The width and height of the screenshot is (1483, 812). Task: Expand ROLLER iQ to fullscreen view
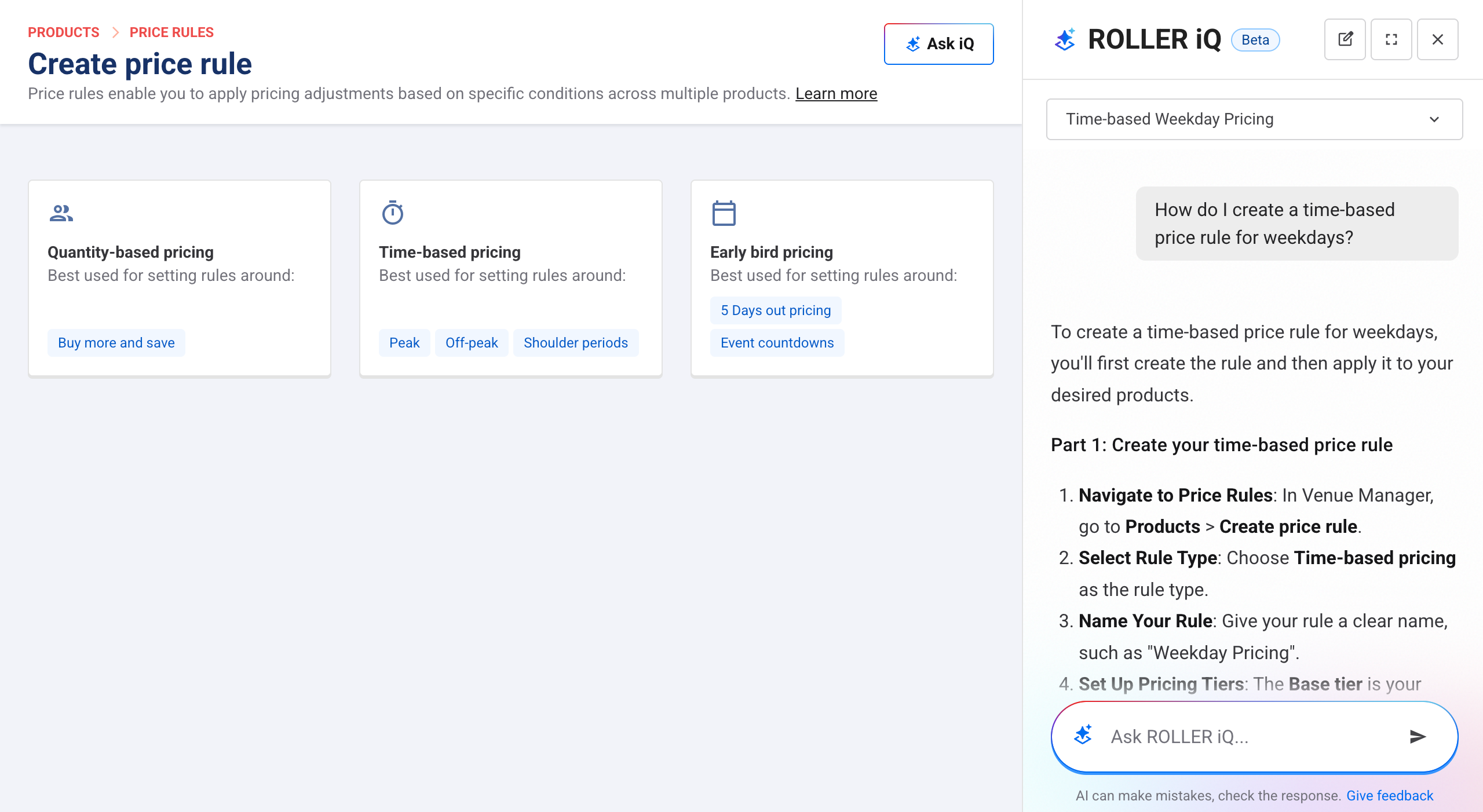[x=1391, y=39]
